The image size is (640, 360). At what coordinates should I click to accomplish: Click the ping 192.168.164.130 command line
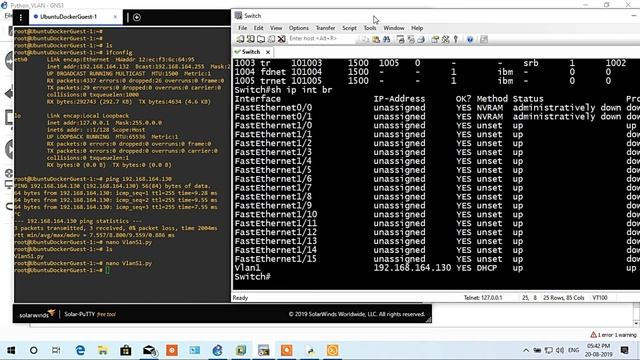139,179
